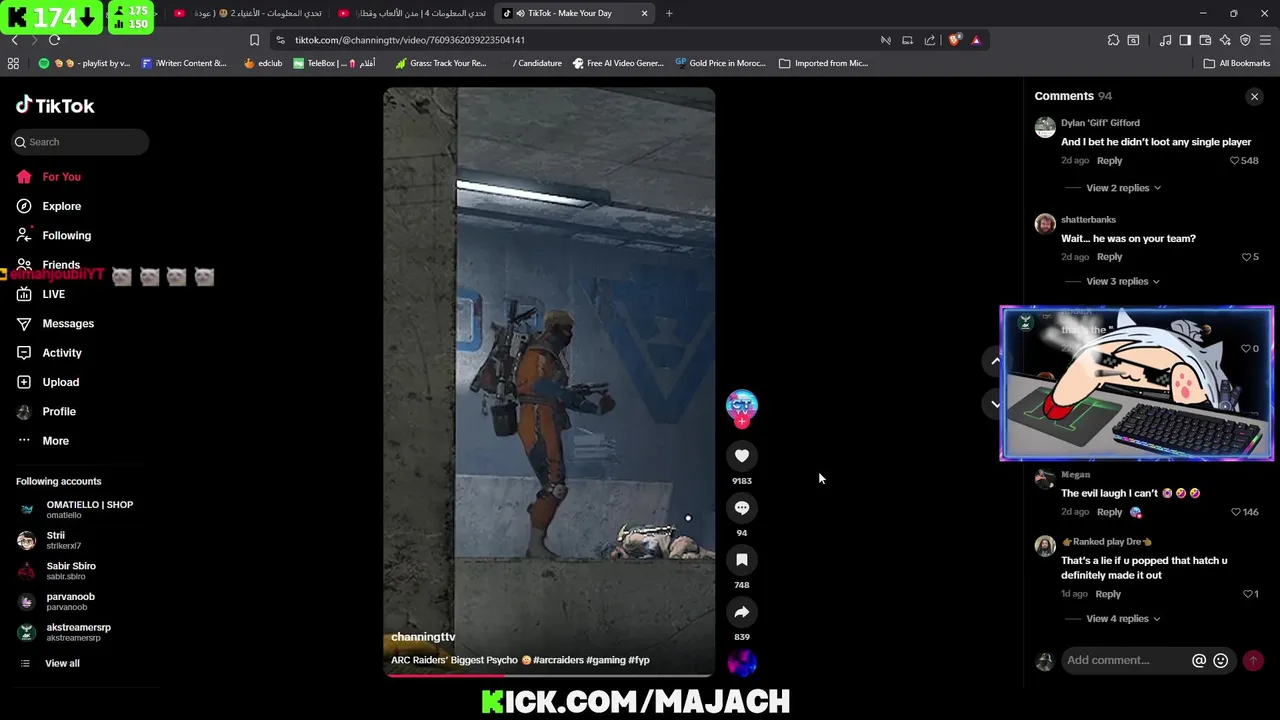Viewport: 1280px width, 720px height.
Task: Open the browser extensions puzzle icon
Action: pyautogui.click(x=1113, y=40)
